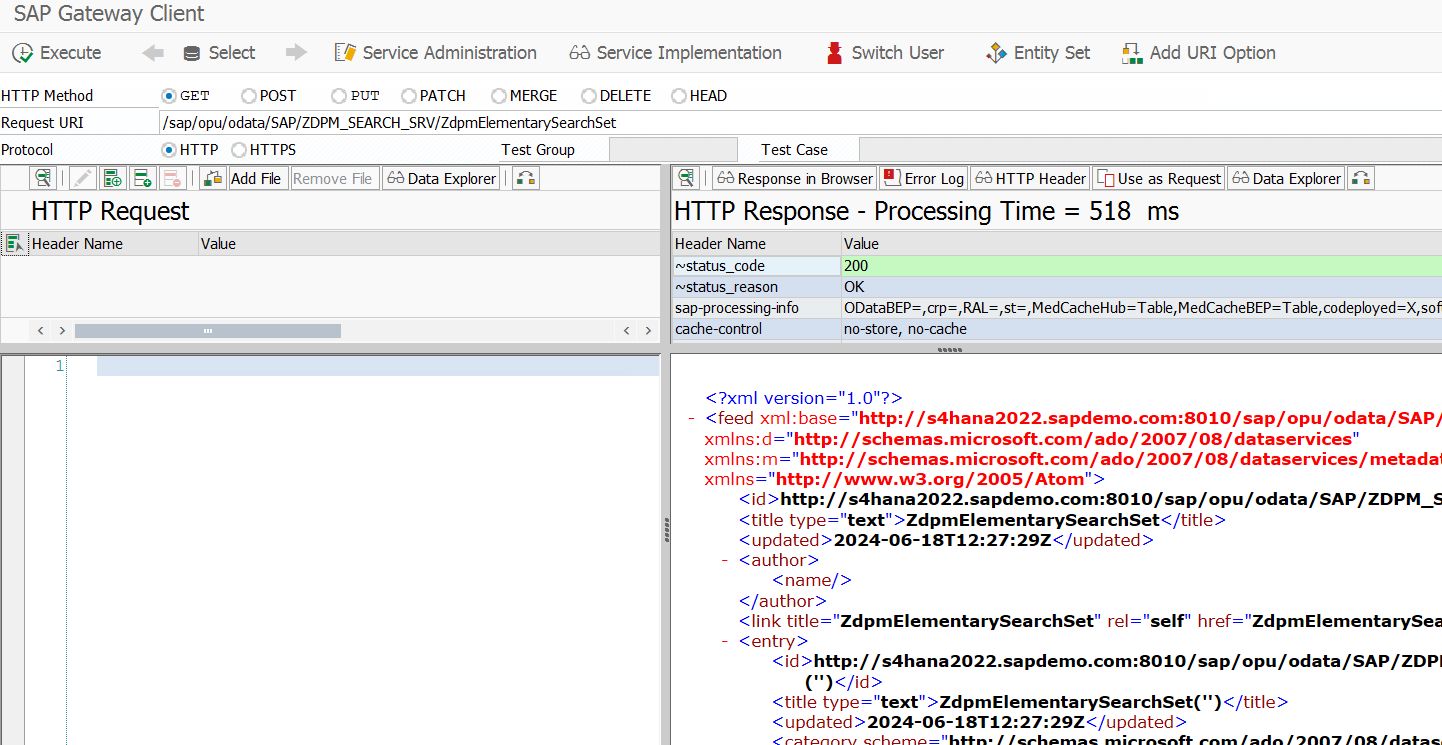The image size is (1442, 745).
Task: Open Data Explorer in the response pane
Action: click(1286, 178)
